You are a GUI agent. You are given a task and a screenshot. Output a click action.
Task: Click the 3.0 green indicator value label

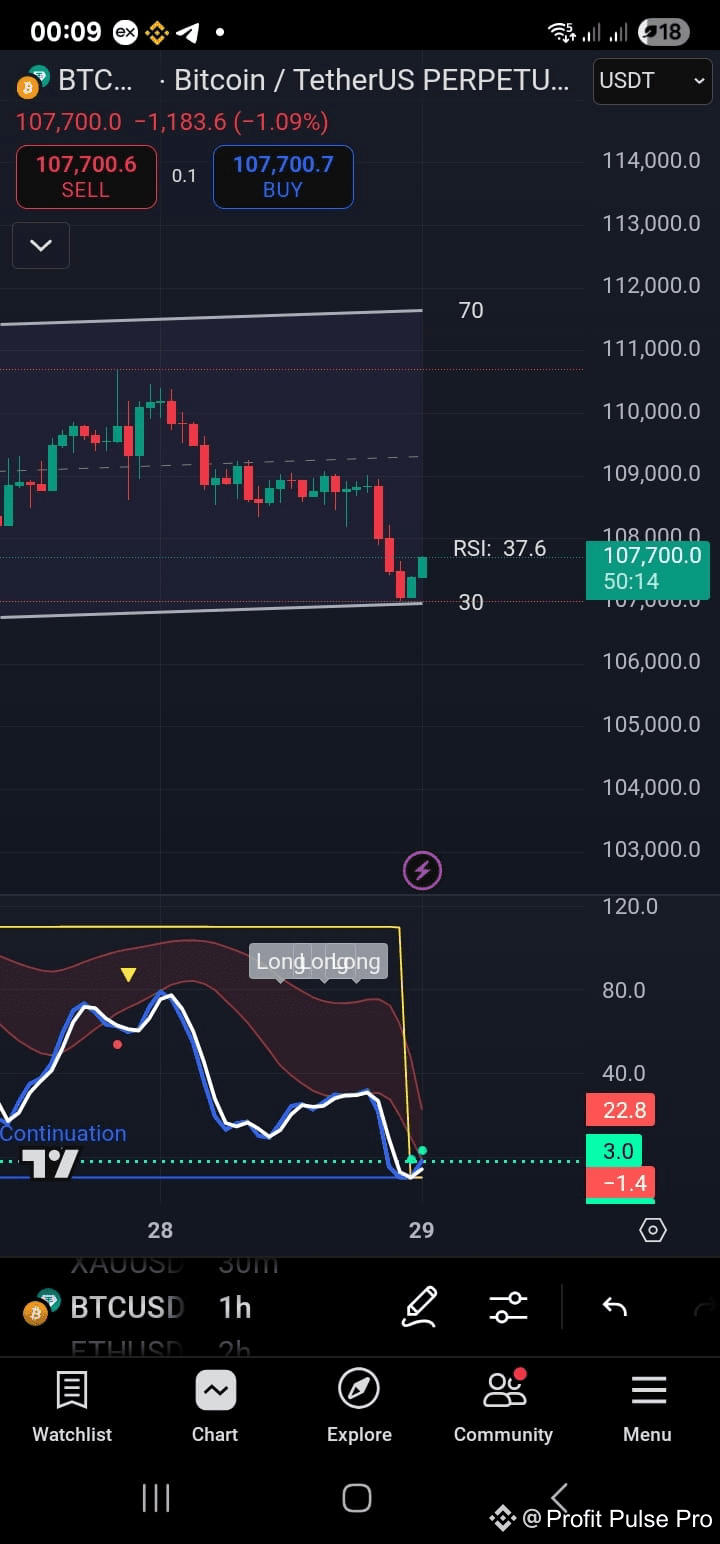coord(614,1151)
